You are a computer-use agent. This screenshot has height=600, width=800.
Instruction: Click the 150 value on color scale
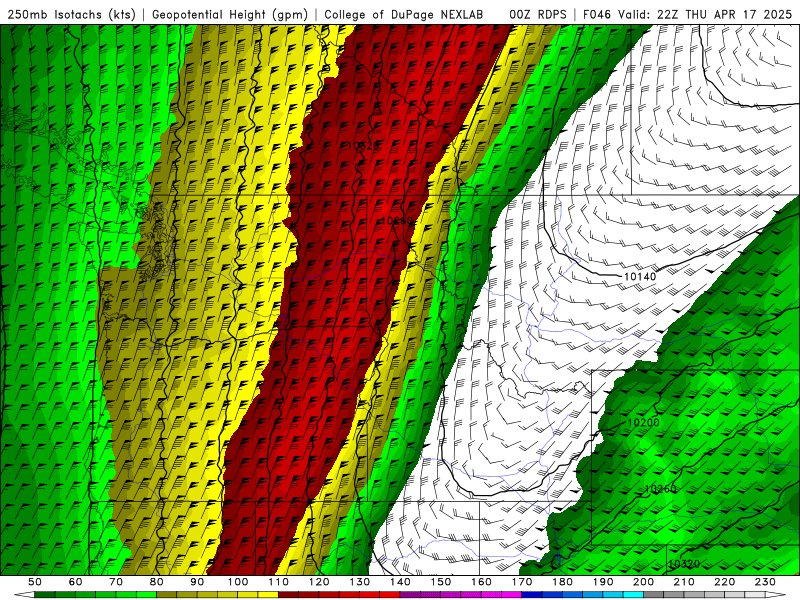pyautogui.click(x=441, y=582)
